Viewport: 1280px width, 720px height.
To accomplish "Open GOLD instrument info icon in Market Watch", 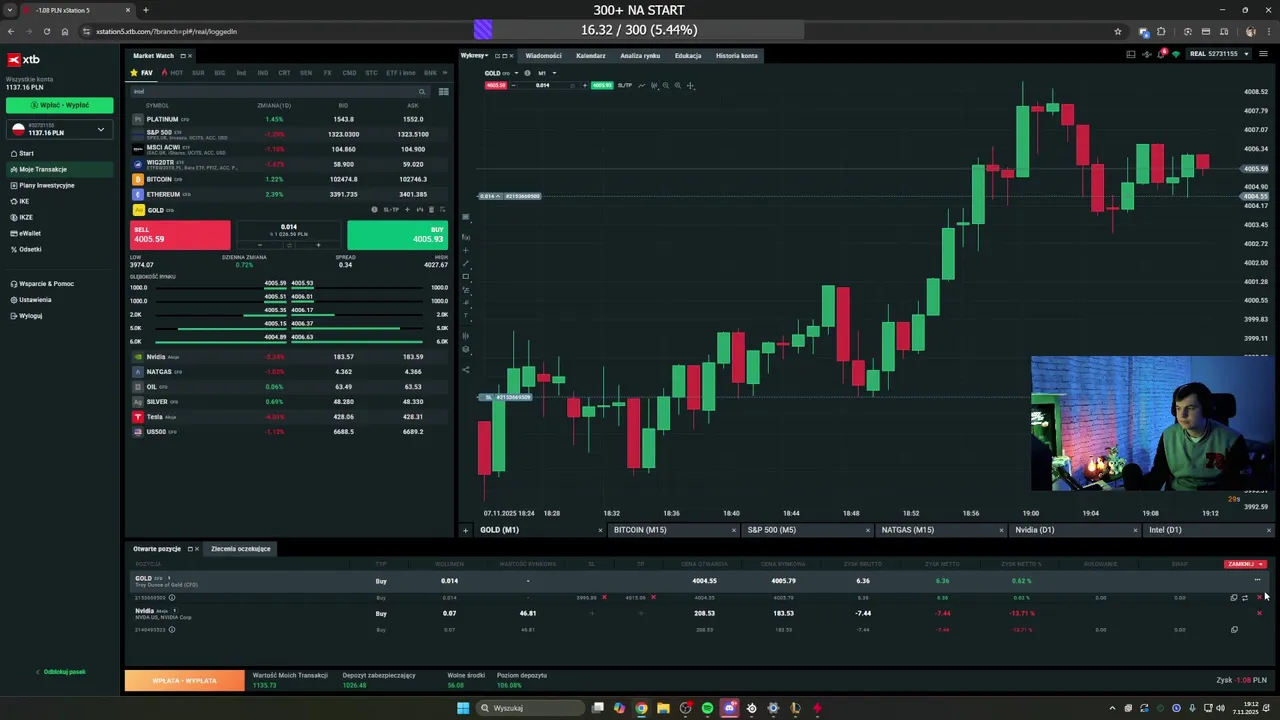I will coord(374,210).
